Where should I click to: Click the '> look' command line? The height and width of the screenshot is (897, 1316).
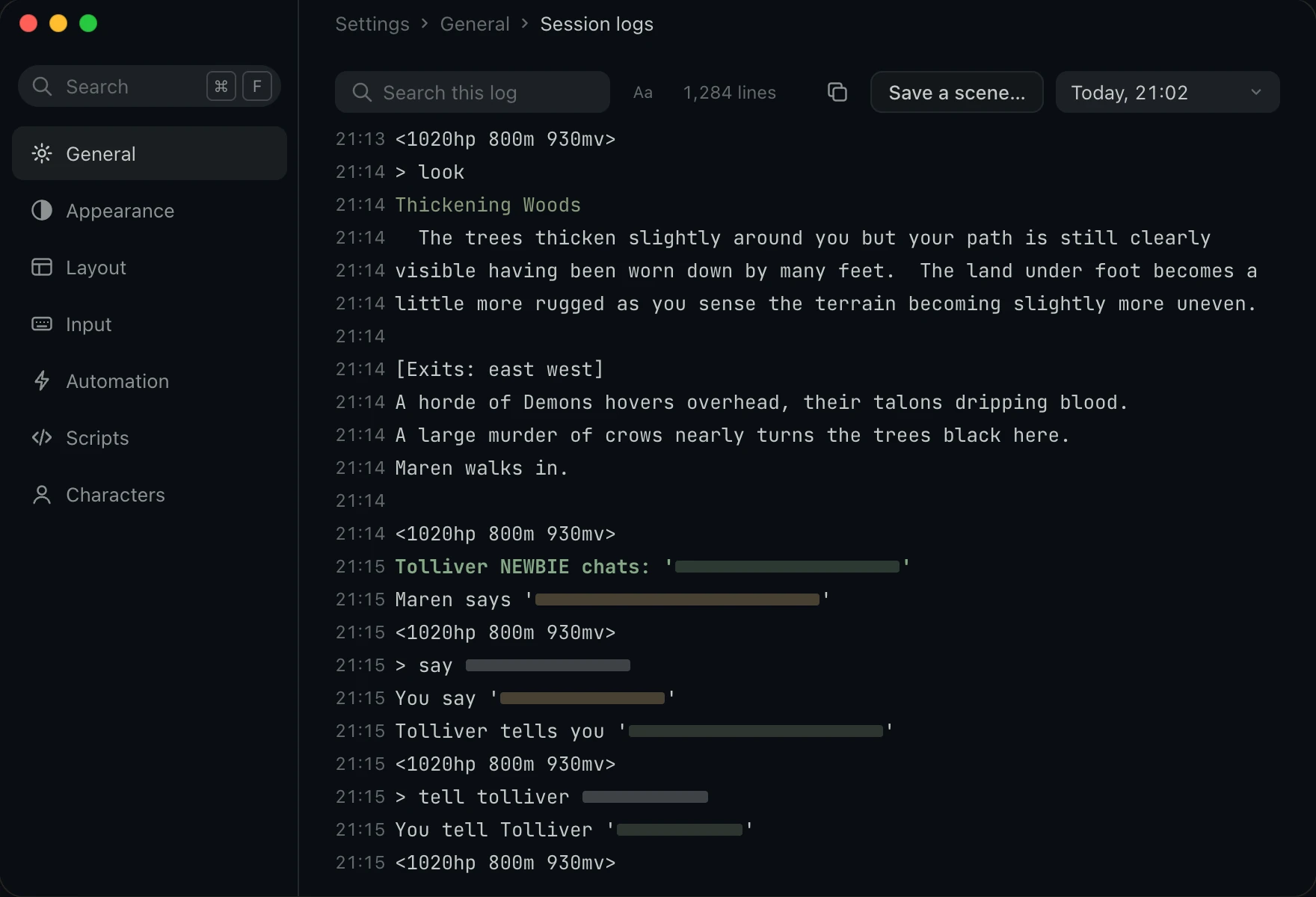pyautogui.click(x=430, y=172)
